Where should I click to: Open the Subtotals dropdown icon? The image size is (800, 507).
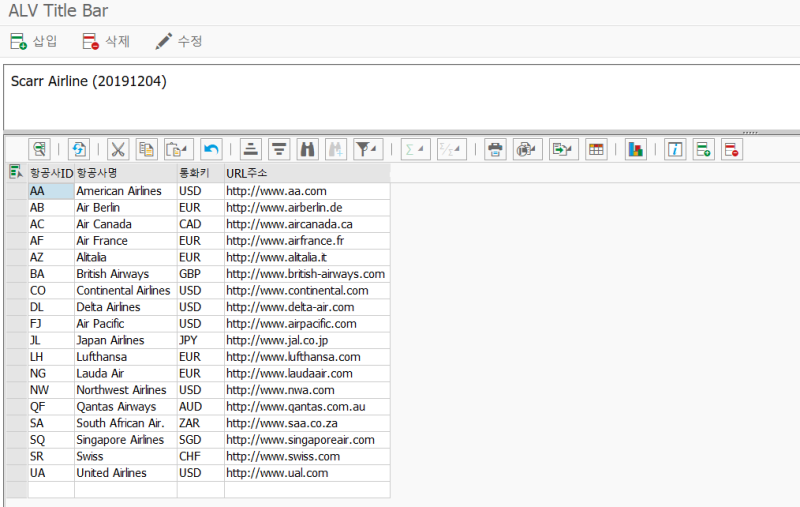coord(452,149)
